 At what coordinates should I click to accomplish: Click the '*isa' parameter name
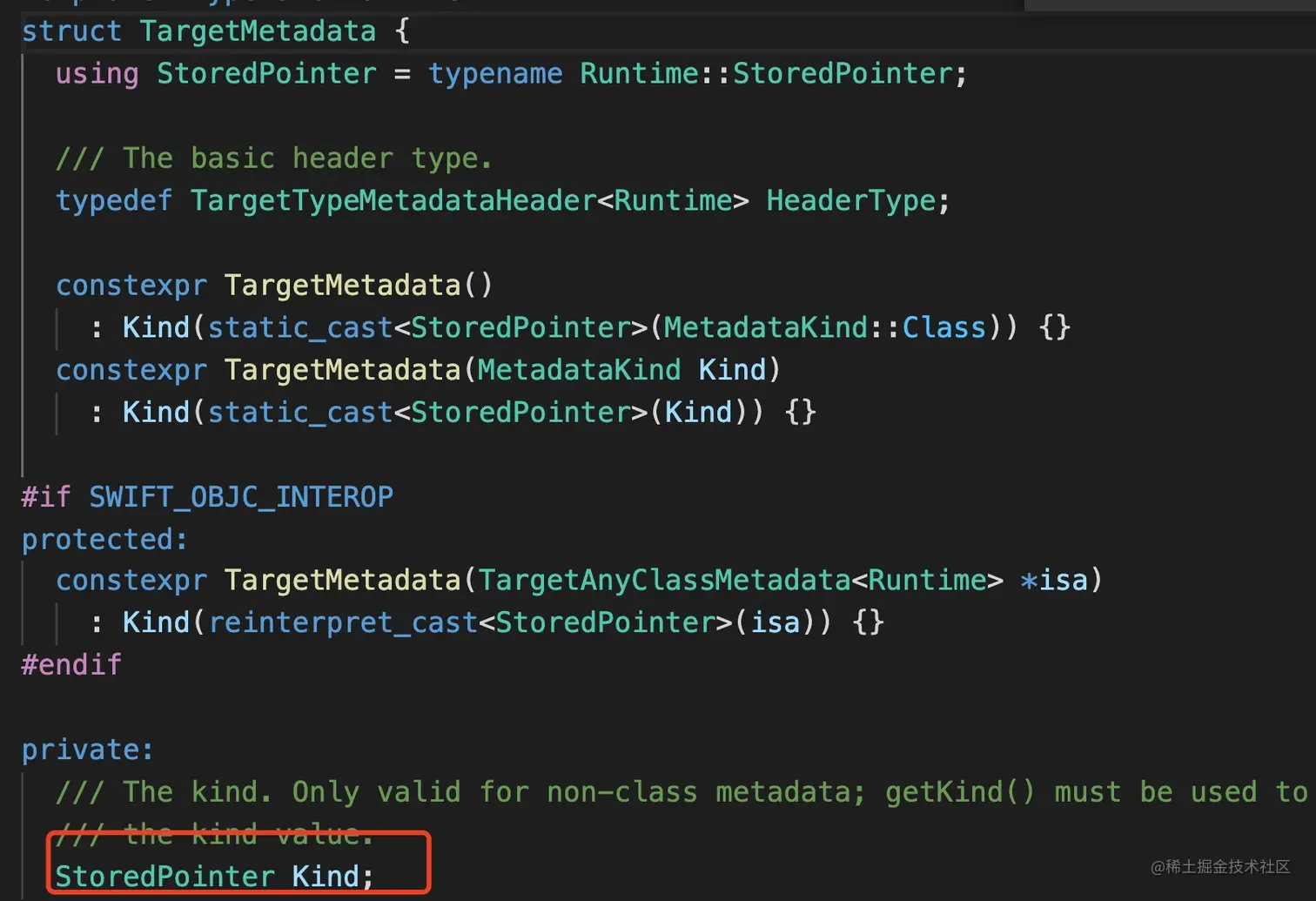1054,581
